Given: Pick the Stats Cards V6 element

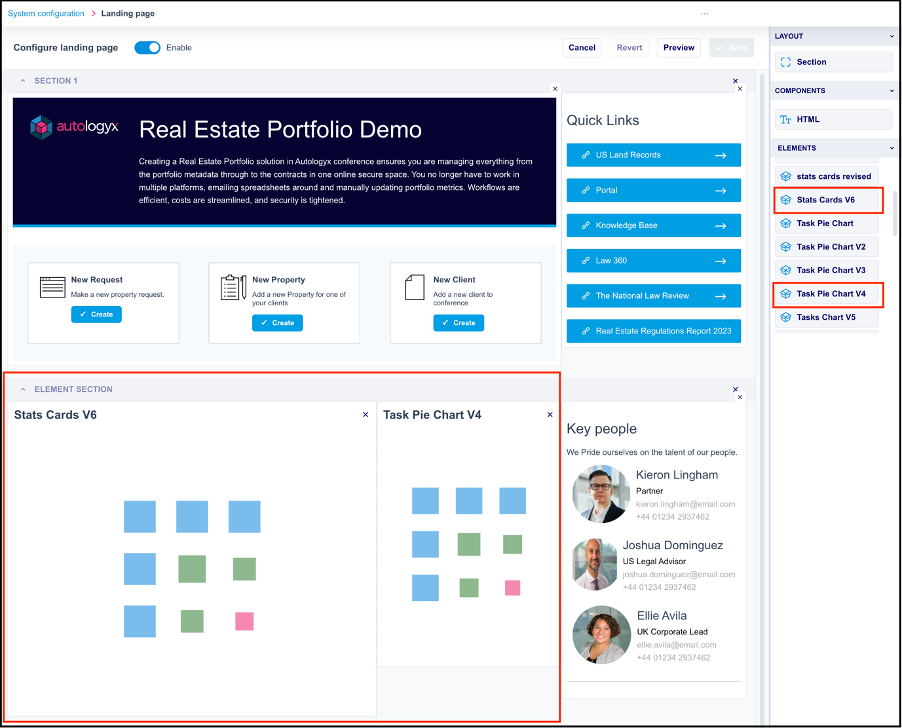Looking at the screenshot, I should pyautogui.click(x=827, y=200).
